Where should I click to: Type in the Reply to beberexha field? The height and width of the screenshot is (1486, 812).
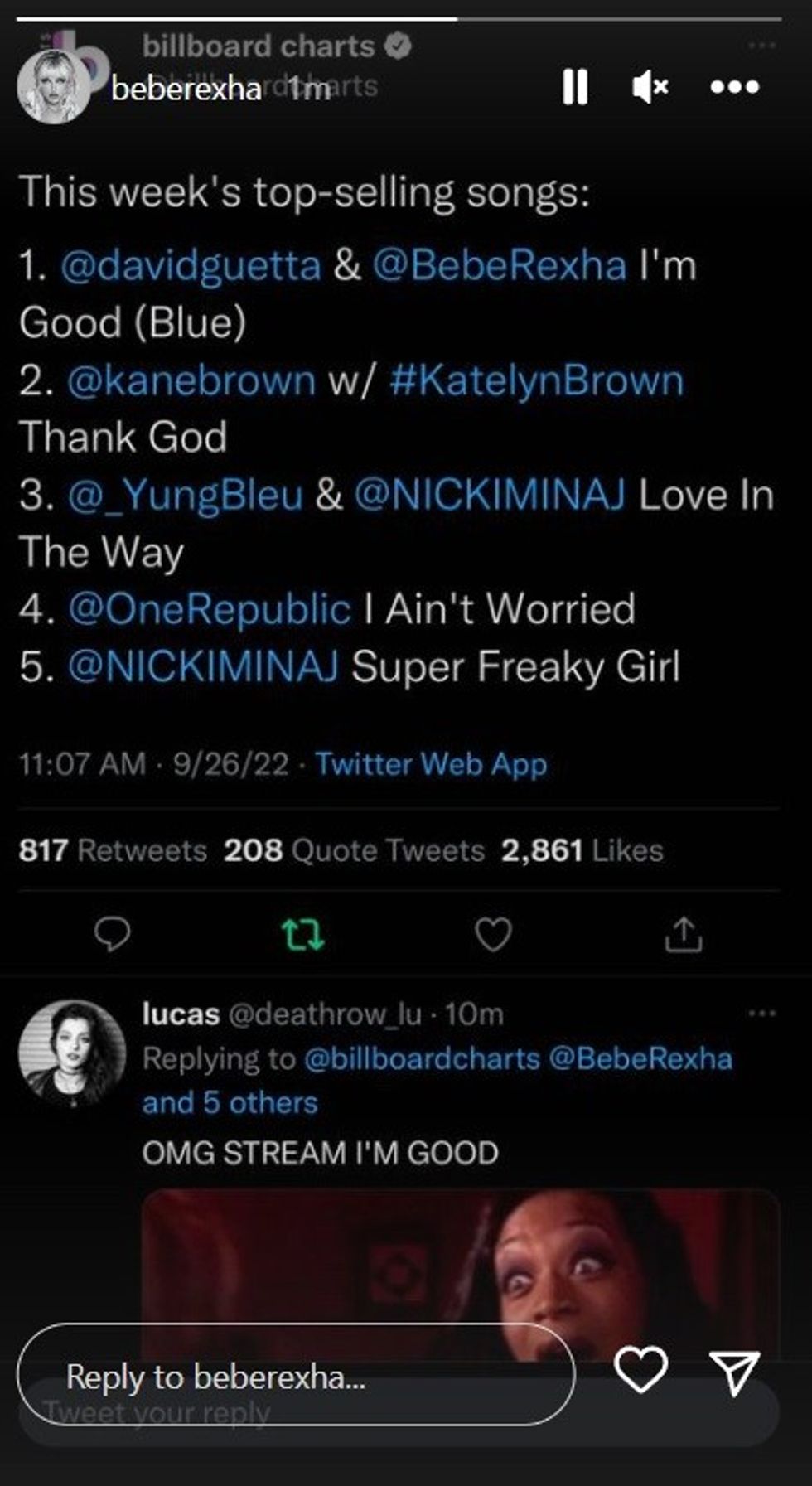pyautogui.click(x=294, y=1377)
